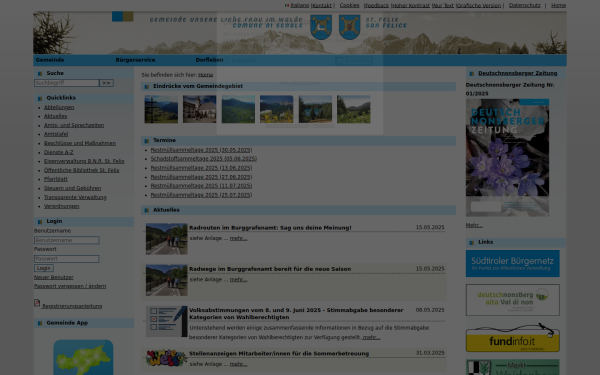Open Radrouten im Burggrafenamt news headline
The image size is (600, 375).
click(270, 228)
